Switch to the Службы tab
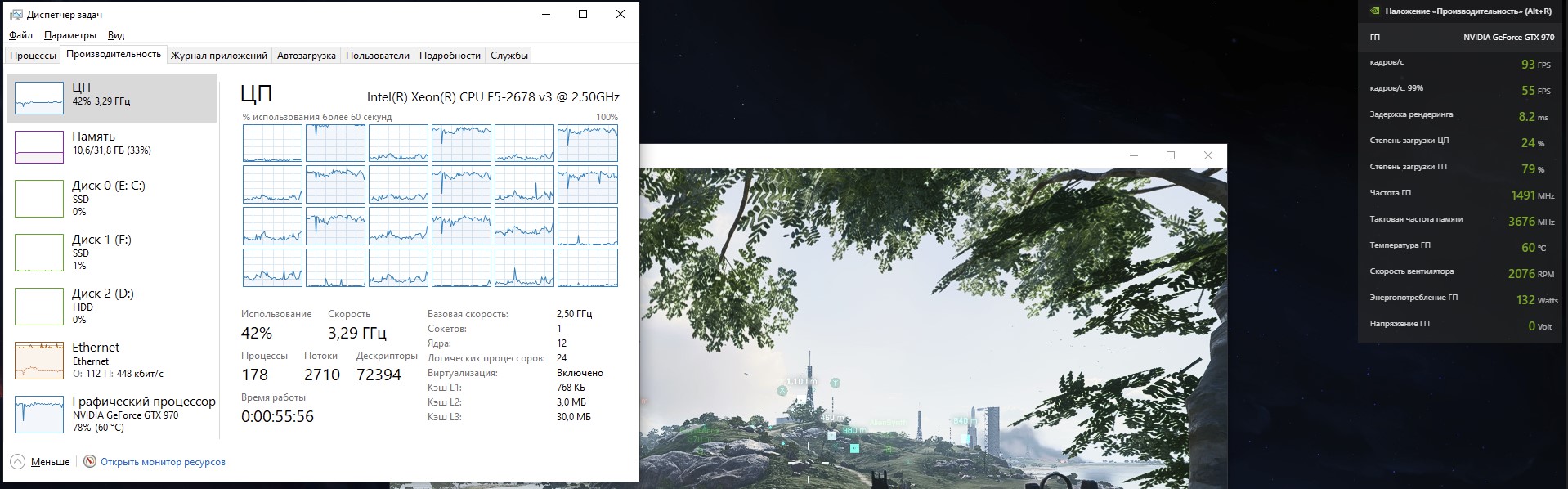Viewport: 1568px width, 489px height. click(x=509, y=56)
